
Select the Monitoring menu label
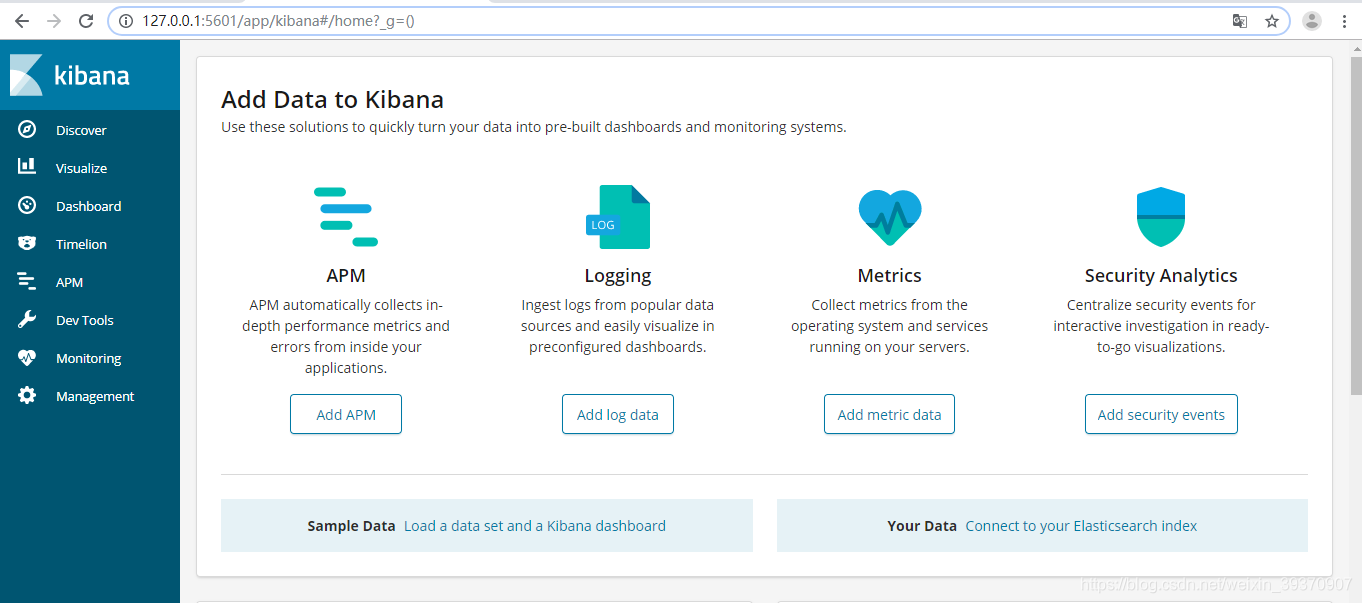tap(88, 358)
